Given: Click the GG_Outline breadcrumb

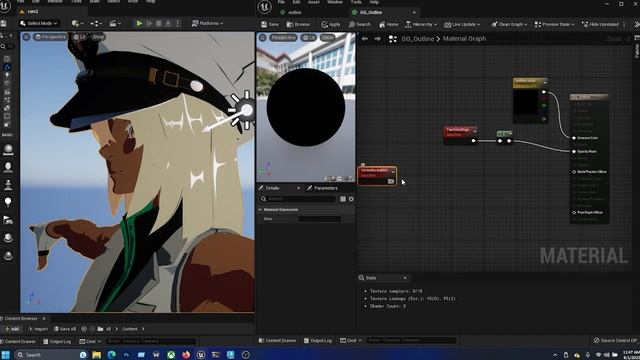Looking at the screenshot, I should pyautogui.click(x=418, y=39).
